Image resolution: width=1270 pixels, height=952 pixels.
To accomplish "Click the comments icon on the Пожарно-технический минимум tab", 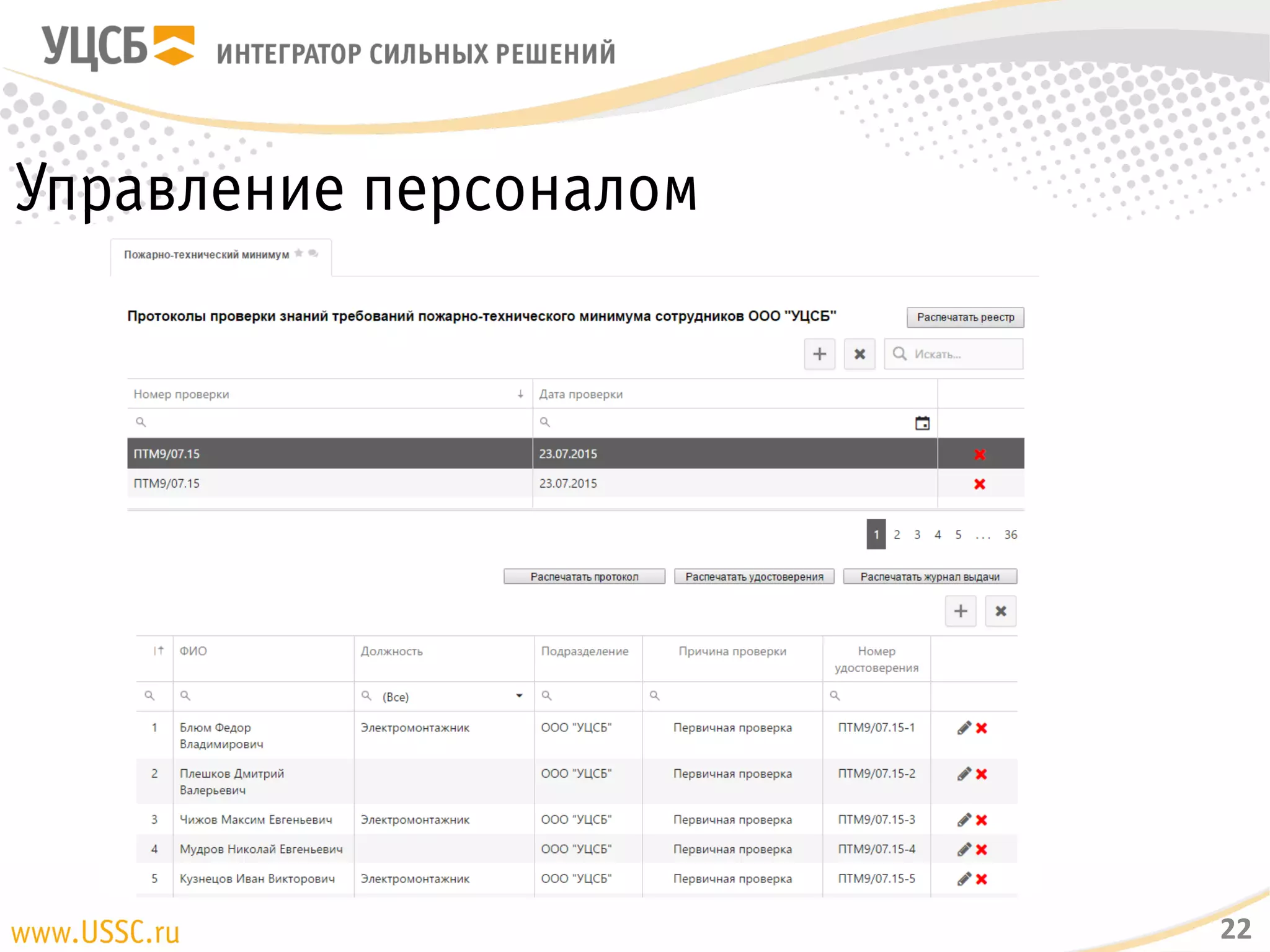I will (314, 253).
